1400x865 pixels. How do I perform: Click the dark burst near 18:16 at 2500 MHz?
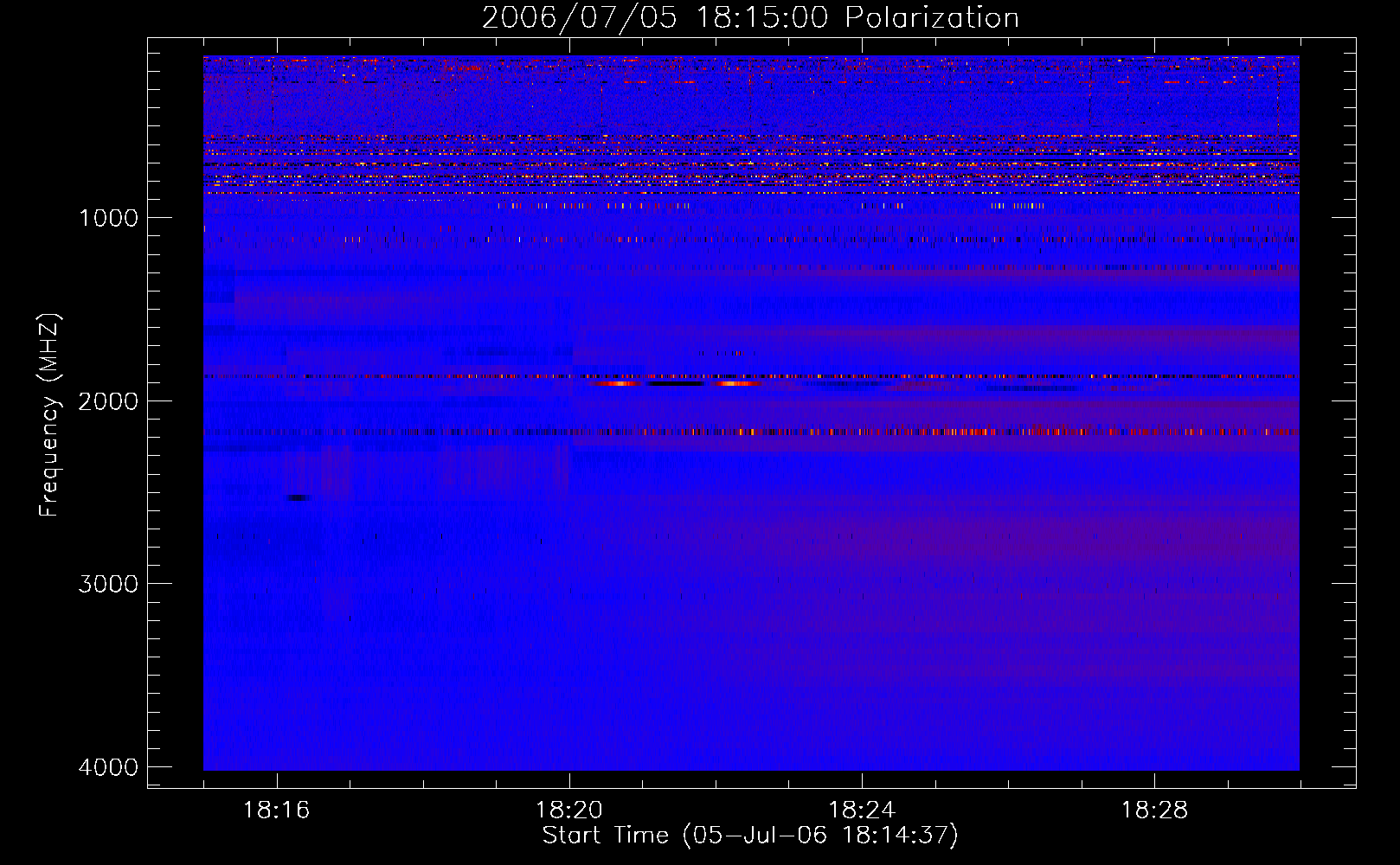pyautogui.click(x=299, y=497)
